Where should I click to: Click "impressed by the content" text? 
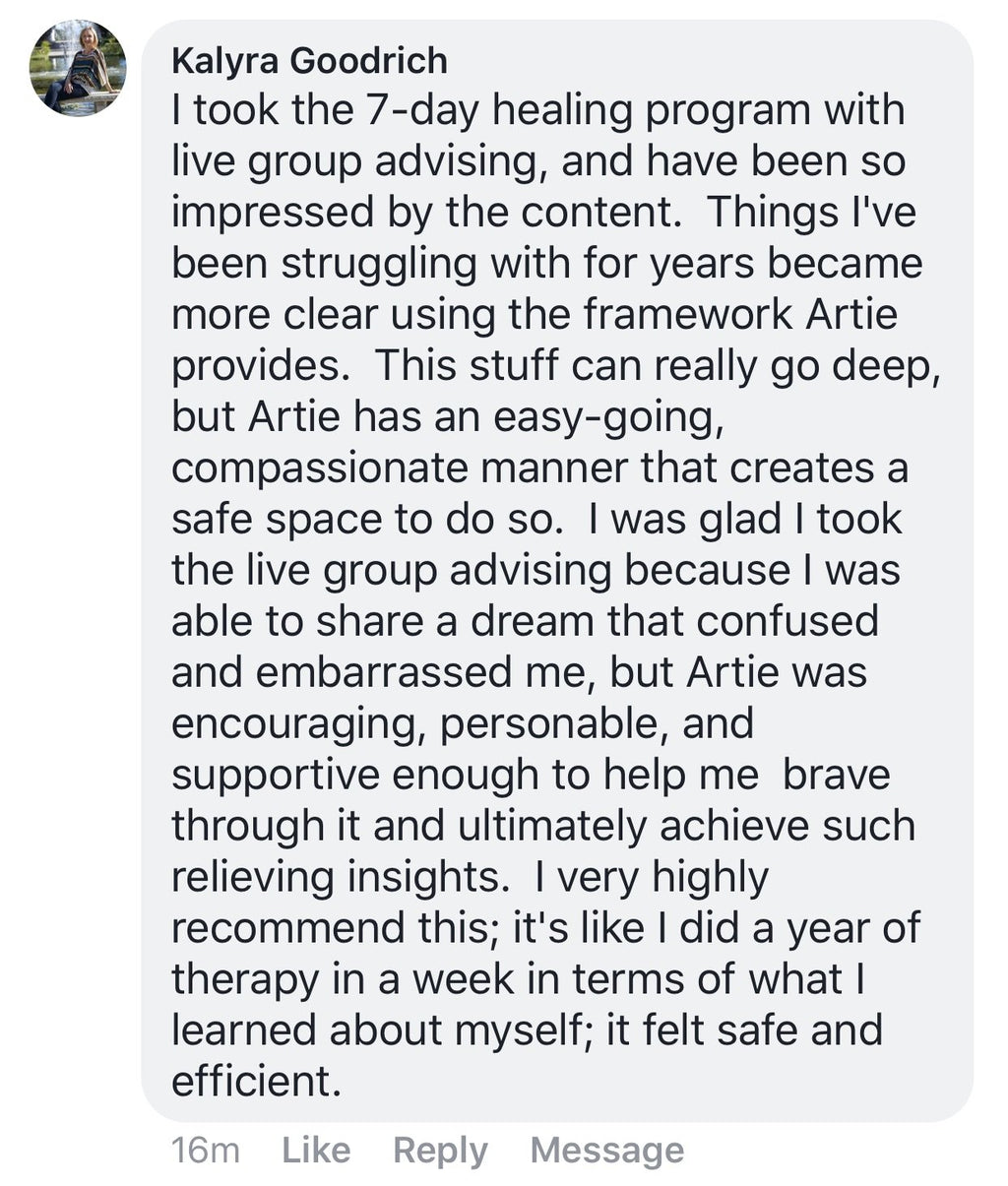coord(426,213)
